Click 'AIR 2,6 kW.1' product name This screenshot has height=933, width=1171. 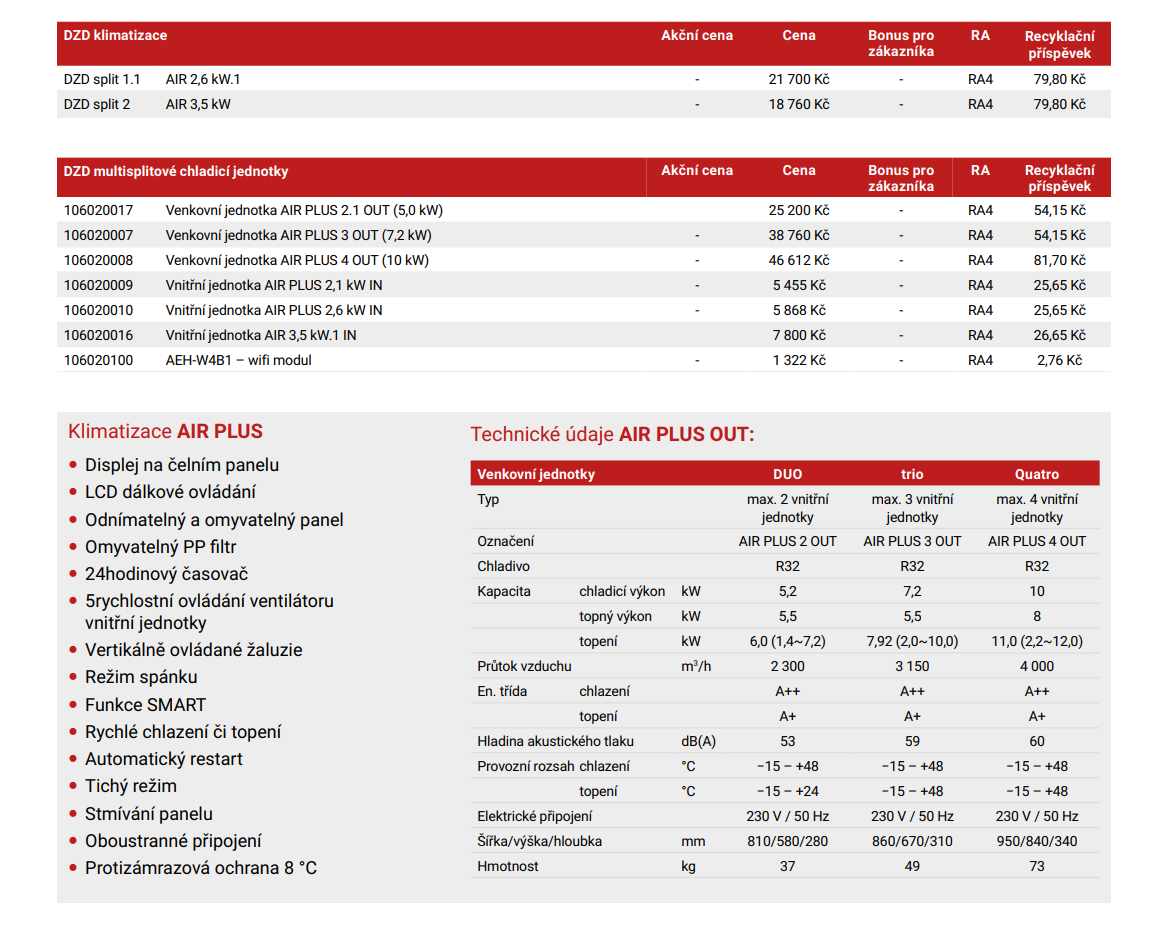[202, 79]
